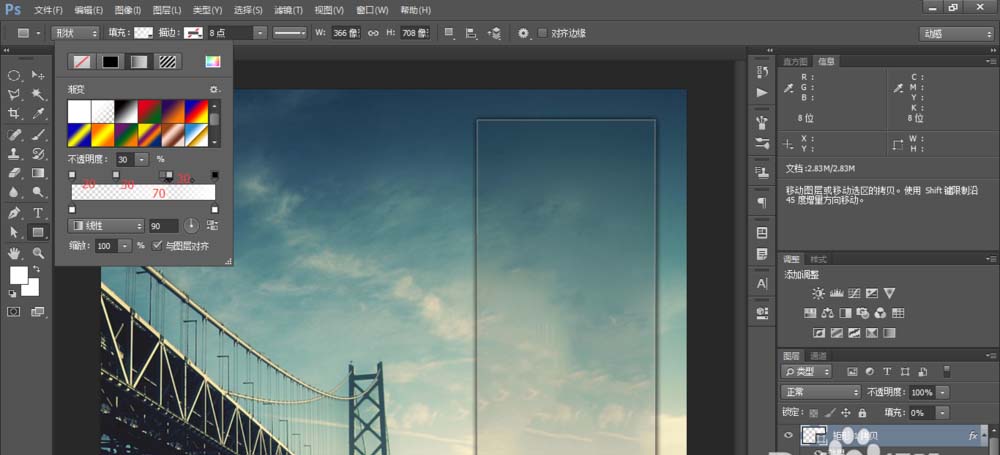This screenshot has width=1000, height=455.
Task: Open the stroke line style dropdown
Action: (290, 33)
